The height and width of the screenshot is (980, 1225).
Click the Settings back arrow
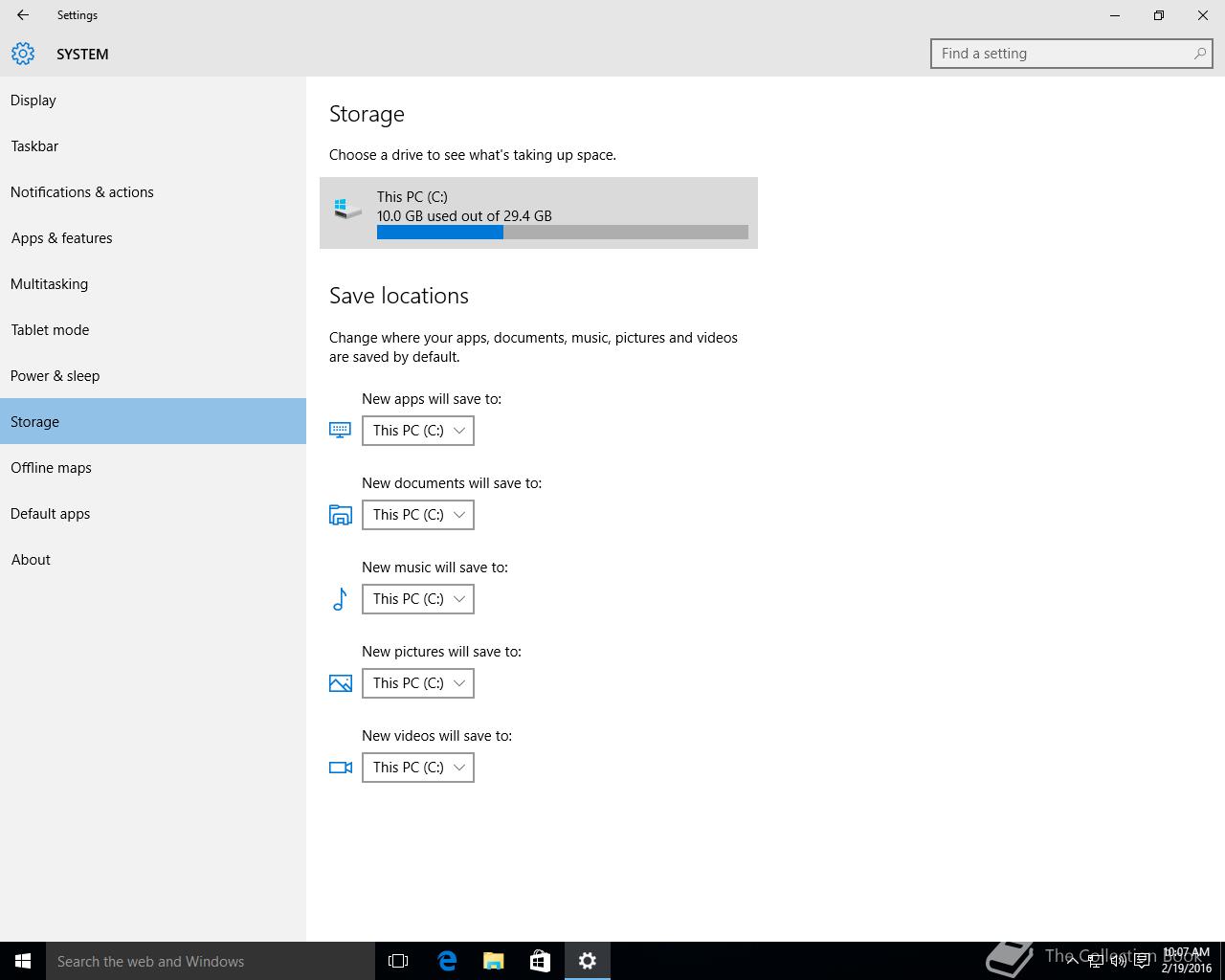pos(23,15)
